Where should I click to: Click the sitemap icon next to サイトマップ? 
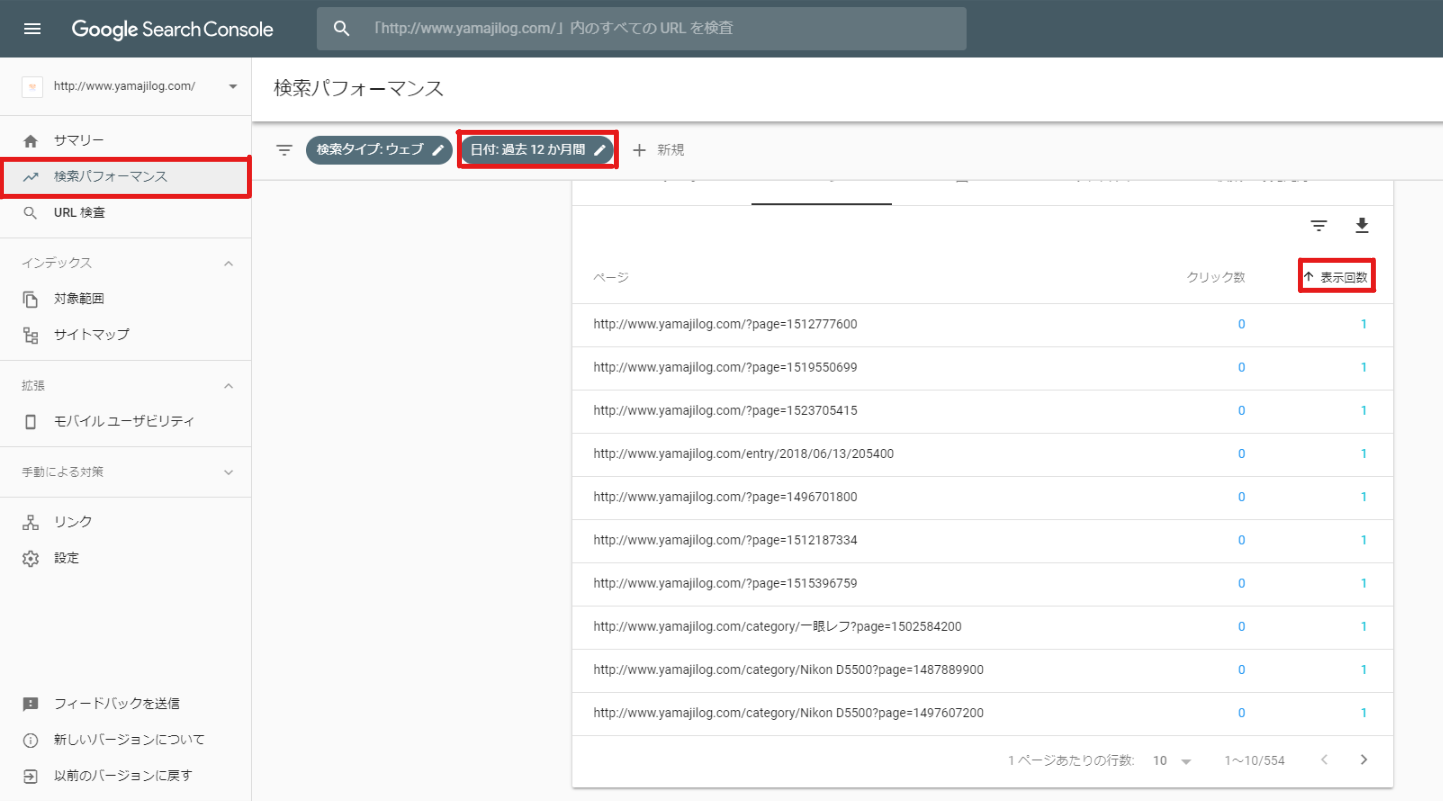pos(31,334)
